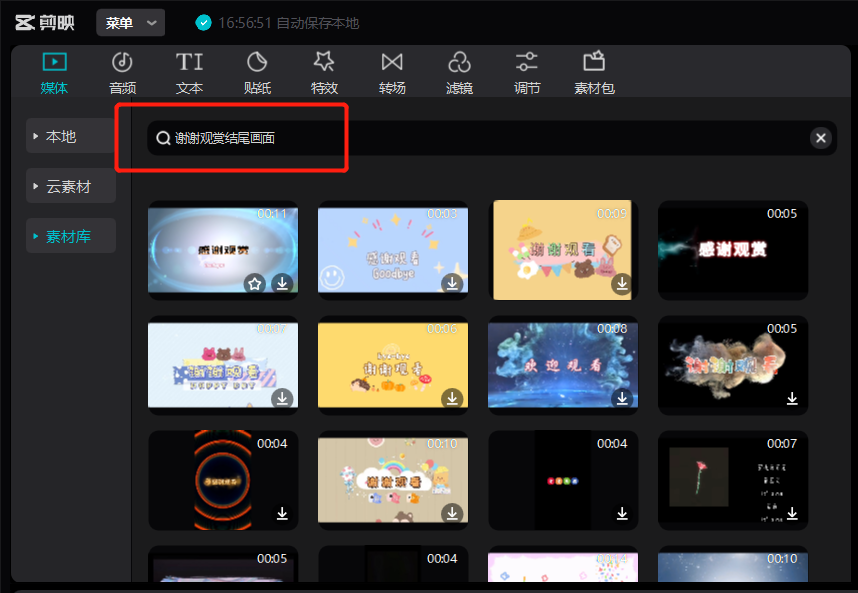Open the 滤镜 filters tab
This screenshot has width=858, height=593.
459,73
